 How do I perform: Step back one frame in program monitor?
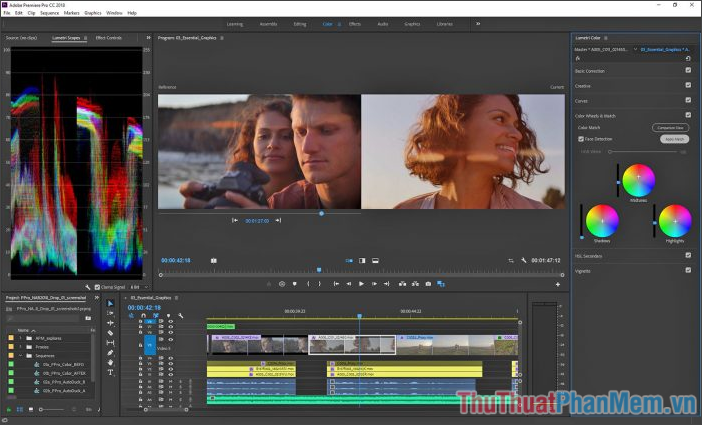point(349,284)
